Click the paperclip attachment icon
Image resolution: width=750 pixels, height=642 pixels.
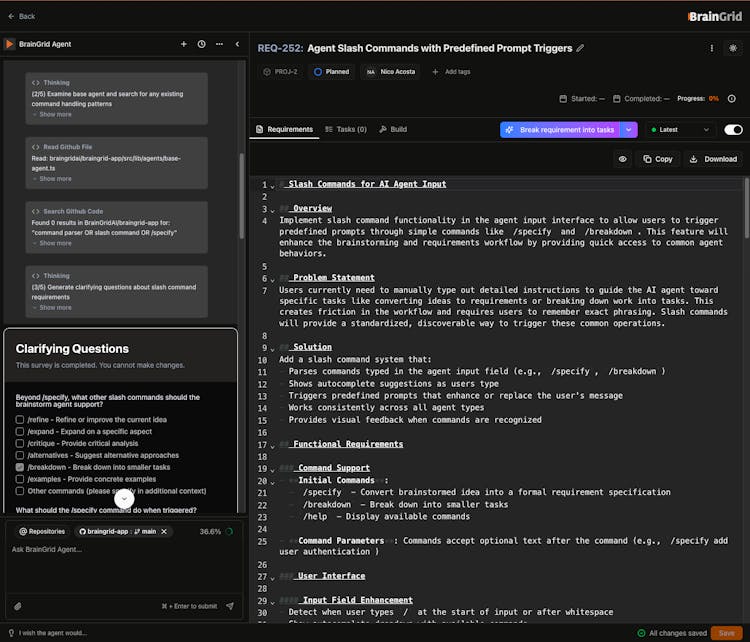(x=18, y=606)
